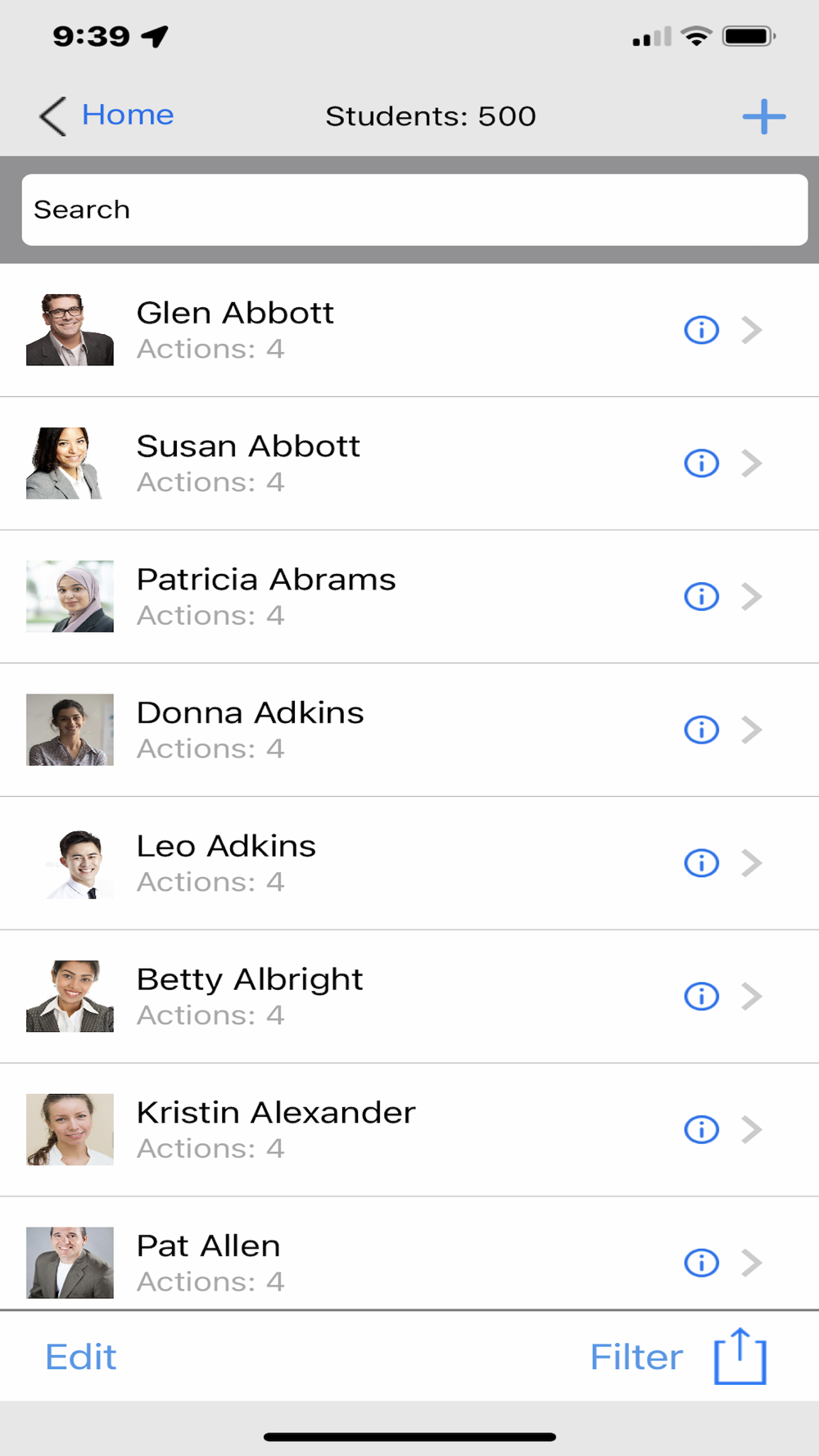Viewport: 819px width, 1456px height.
Task: Select Leo Adkins photo thumbnail
Action: [x=70, y=863]
